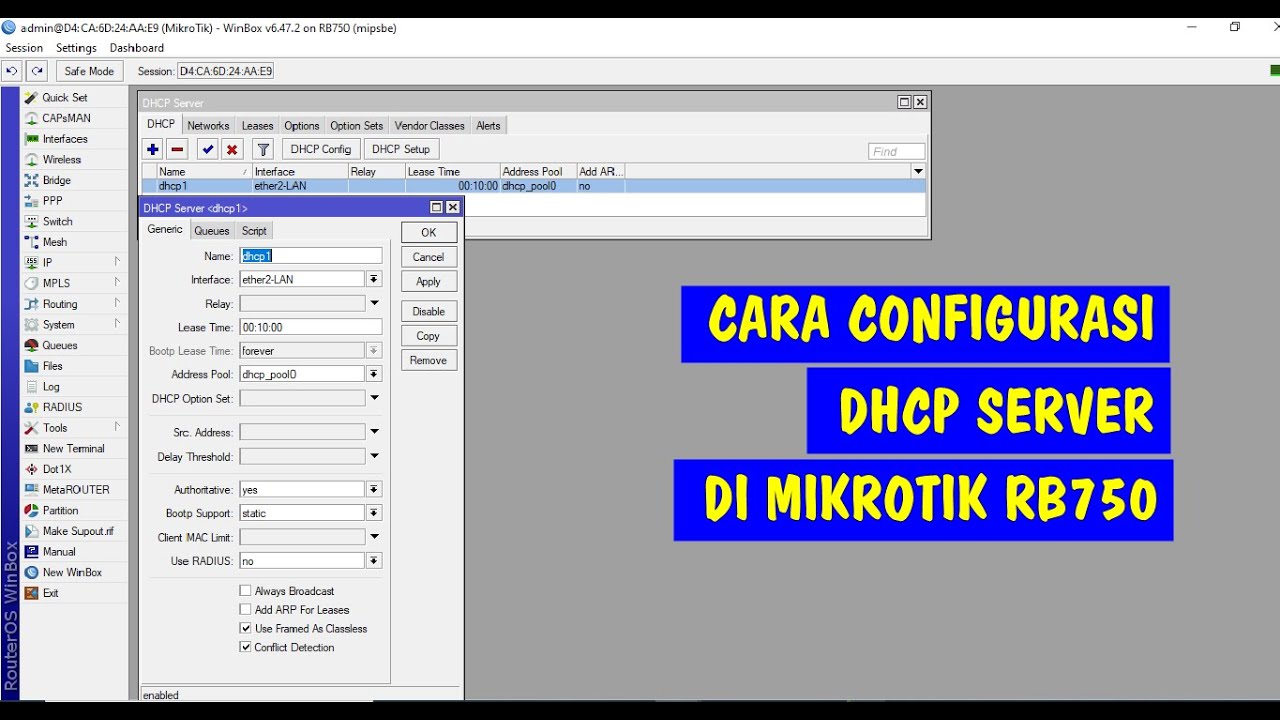Expand the DHCP Option Set arrow
The width and height of the screenshot is (1280, 720).
pos(374,398)
